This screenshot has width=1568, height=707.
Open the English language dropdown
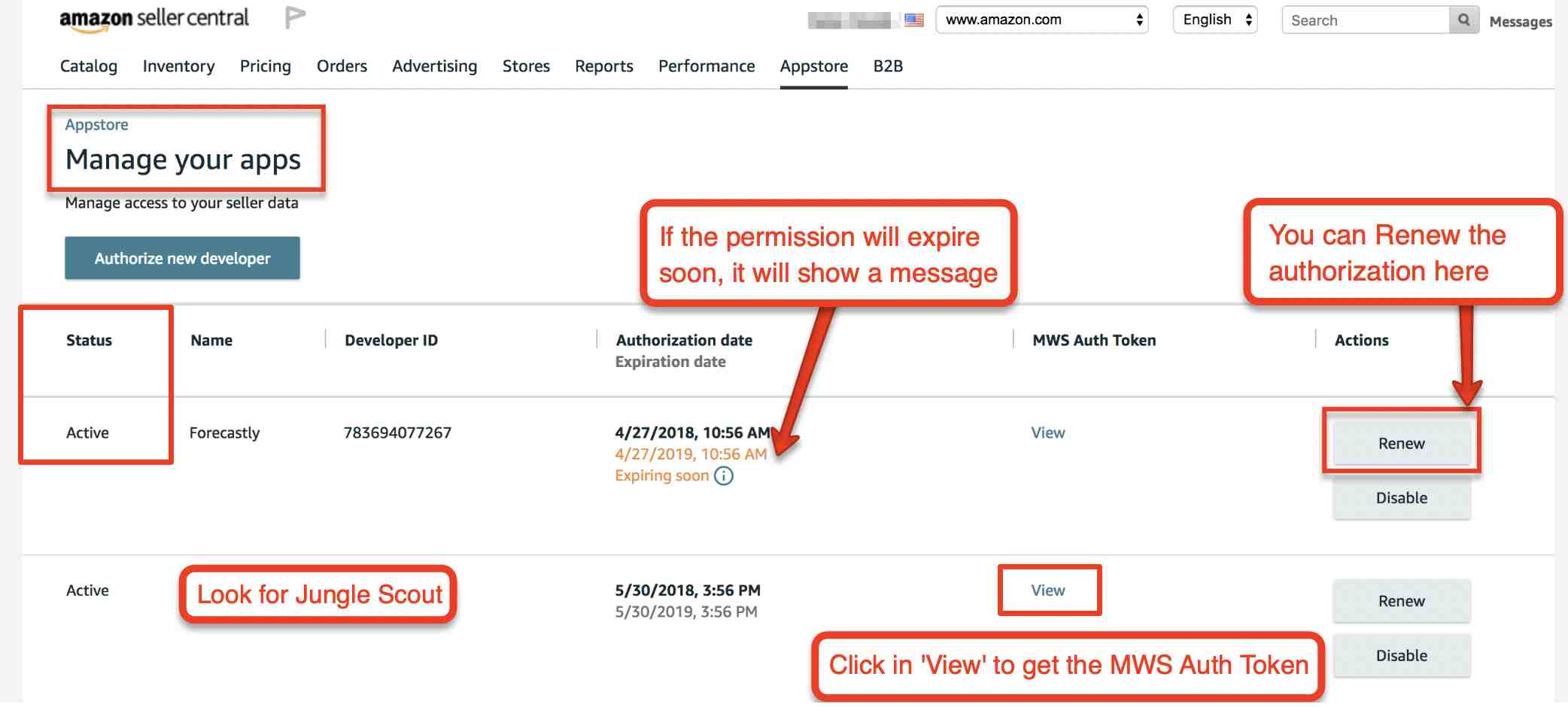pyautogui.click(x=1215, y=20)
